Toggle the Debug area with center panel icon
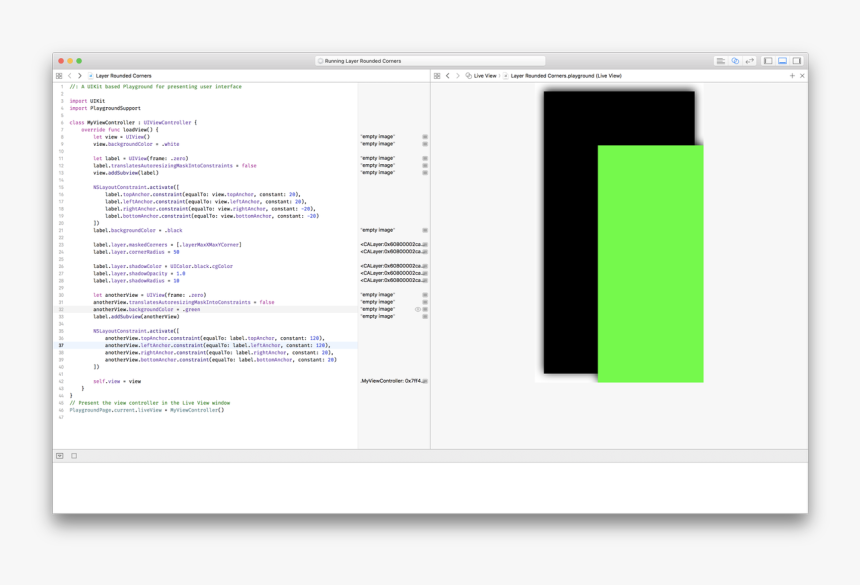 [782, 61]
